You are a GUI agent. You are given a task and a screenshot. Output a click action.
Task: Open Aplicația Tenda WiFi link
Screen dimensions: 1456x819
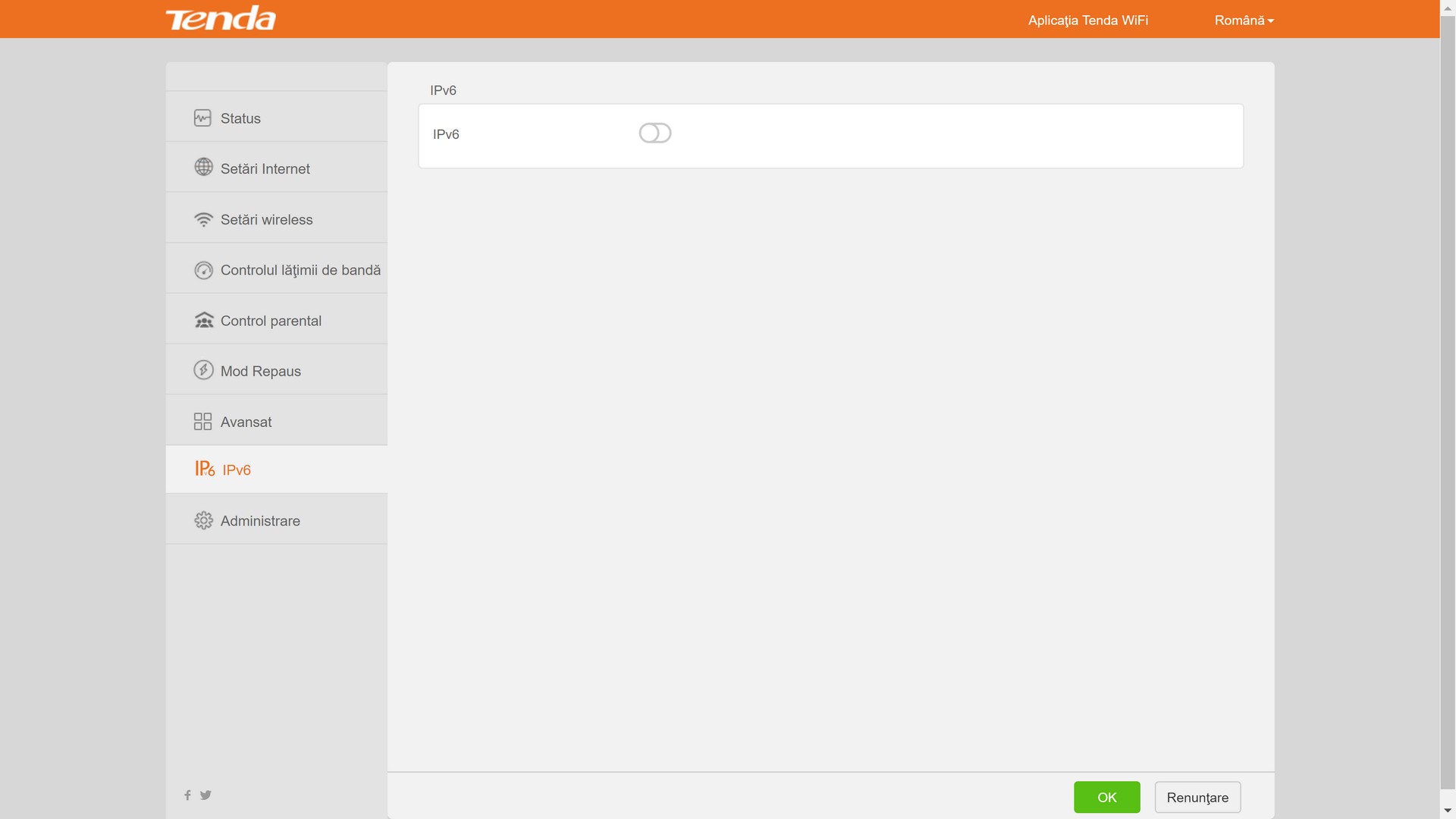click(x=1087, y=20)
